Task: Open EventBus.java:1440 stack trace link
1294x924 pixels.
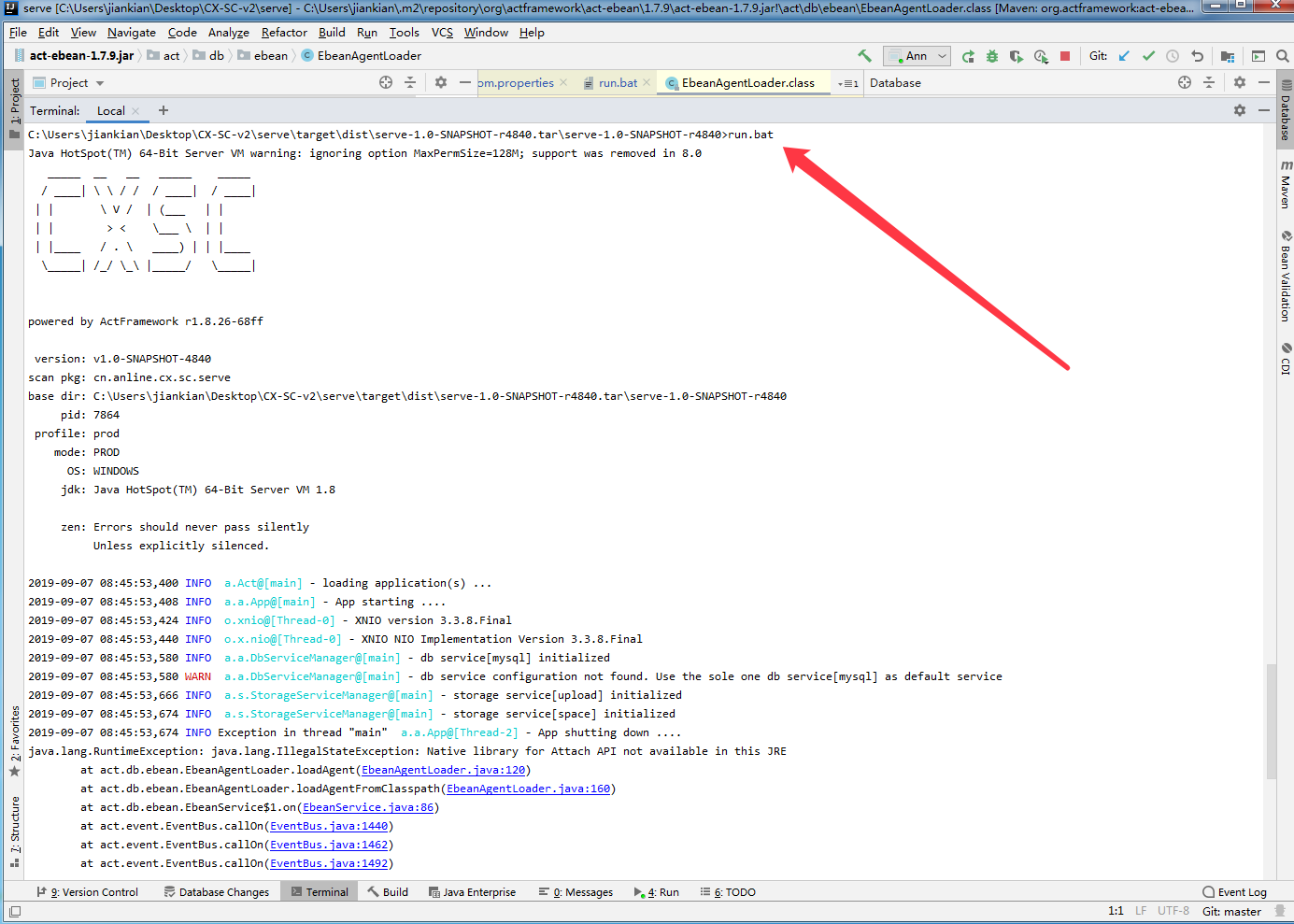Action: point(329,826)
